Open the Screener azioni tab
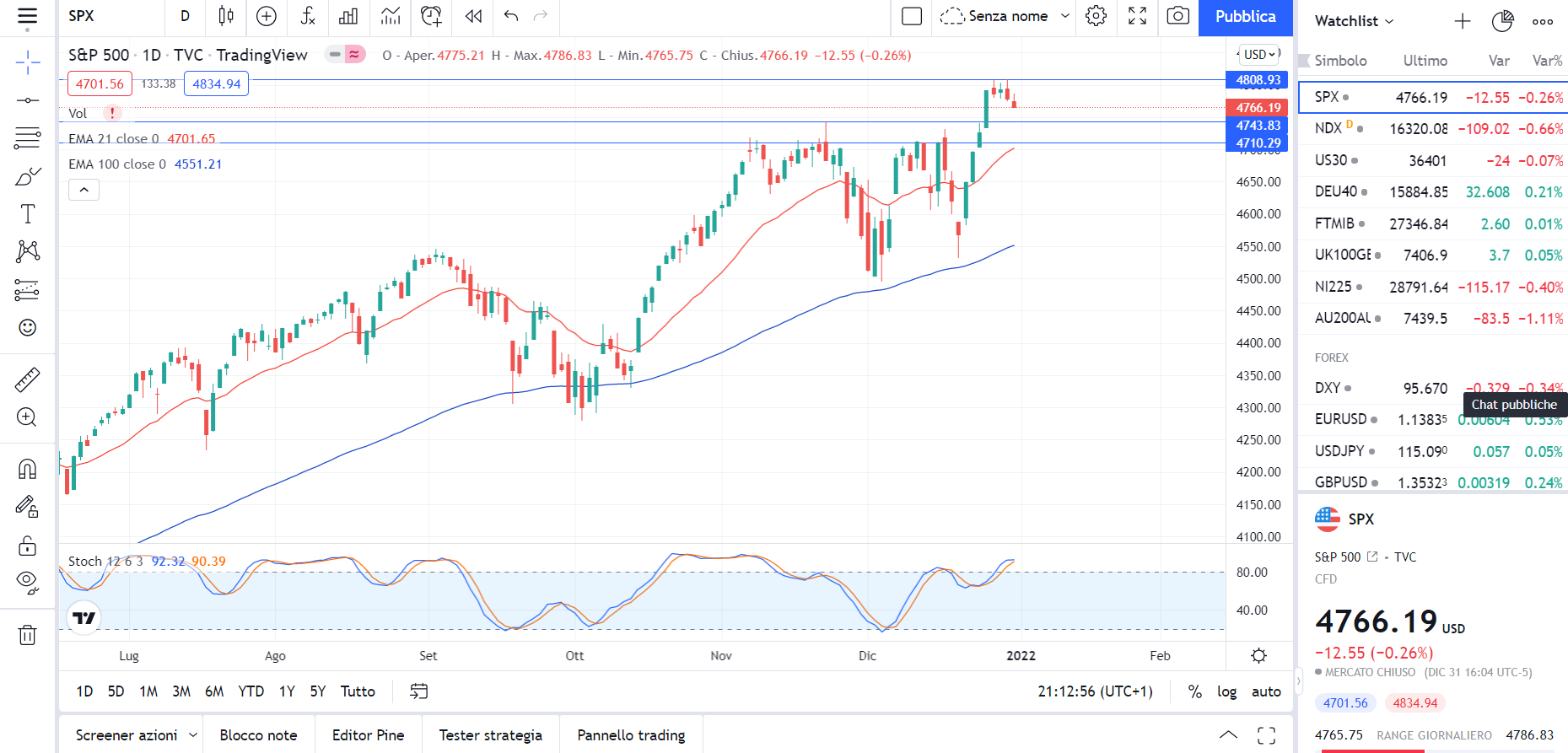This screenshot has height=753, width=1568. pos(127,735)
